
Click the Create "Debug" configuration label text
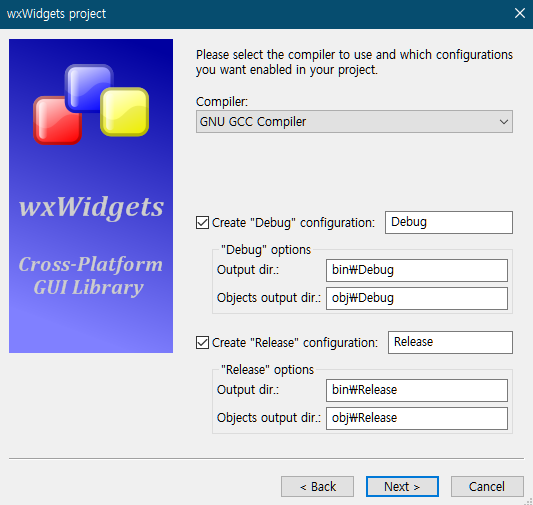(x=293, y=223)
